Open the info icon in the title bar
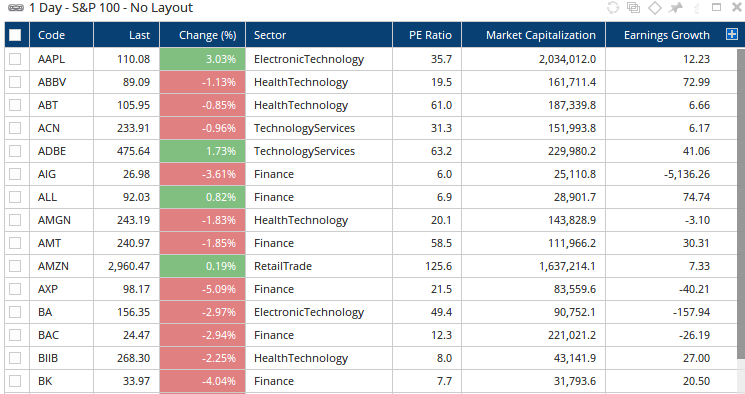The image size is (745, 394). pos(697,8)
